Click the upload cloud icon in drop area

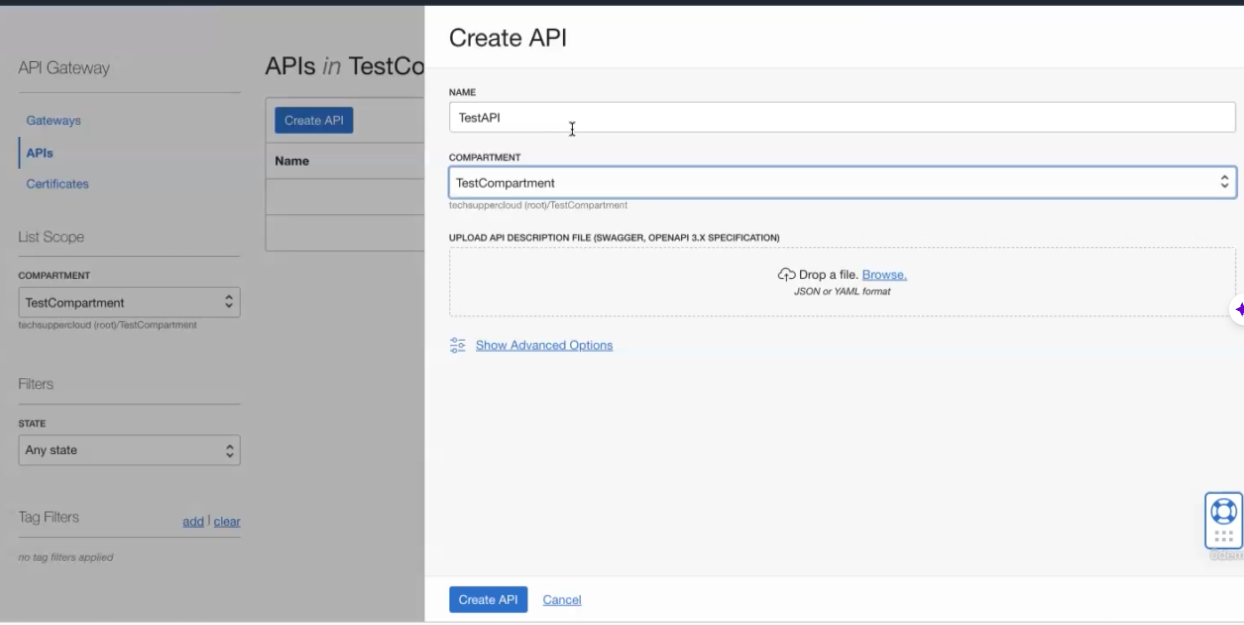[786, 275]
